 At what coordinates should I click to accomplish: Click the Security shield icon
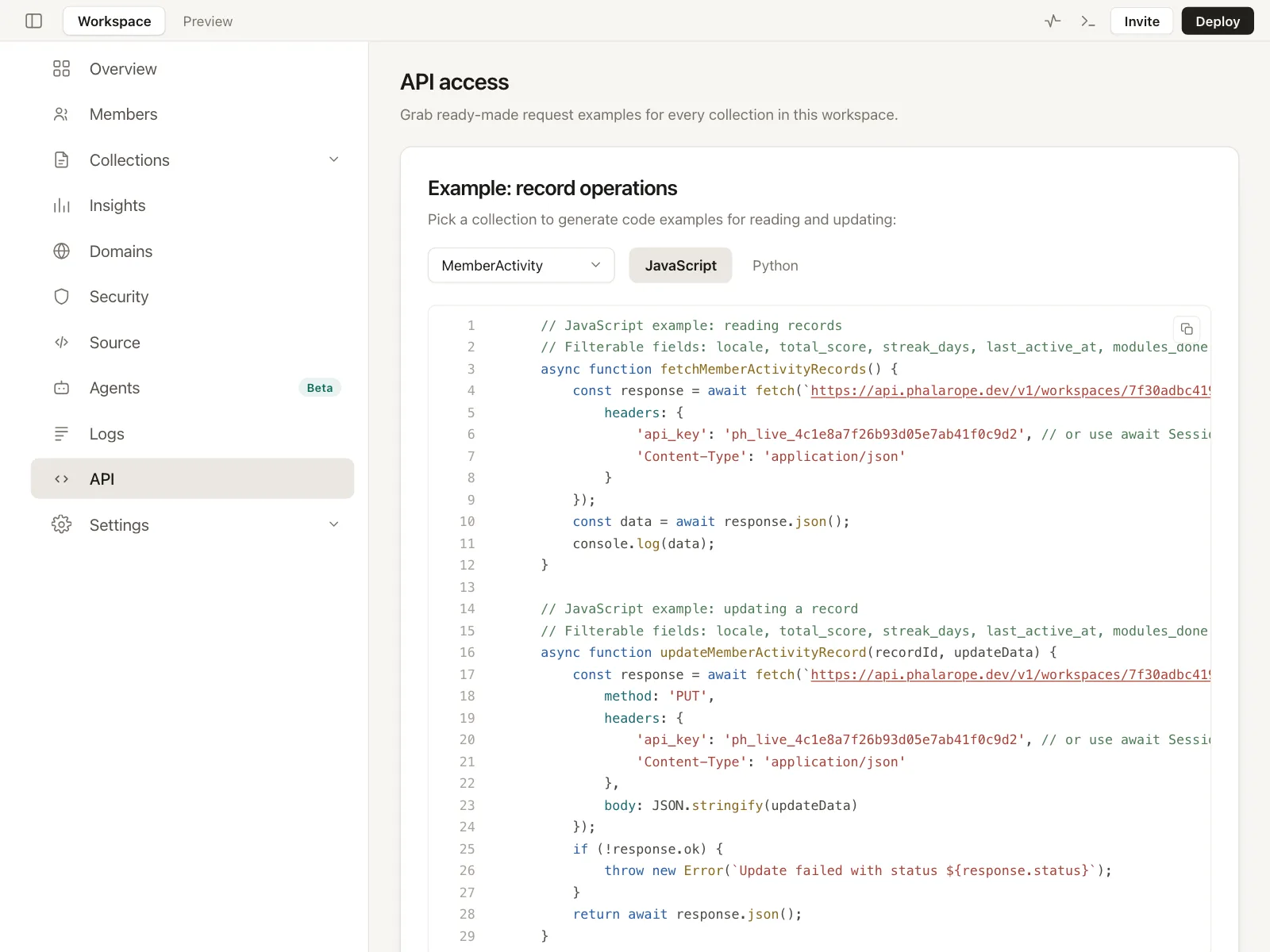click(x=61, y=297)
